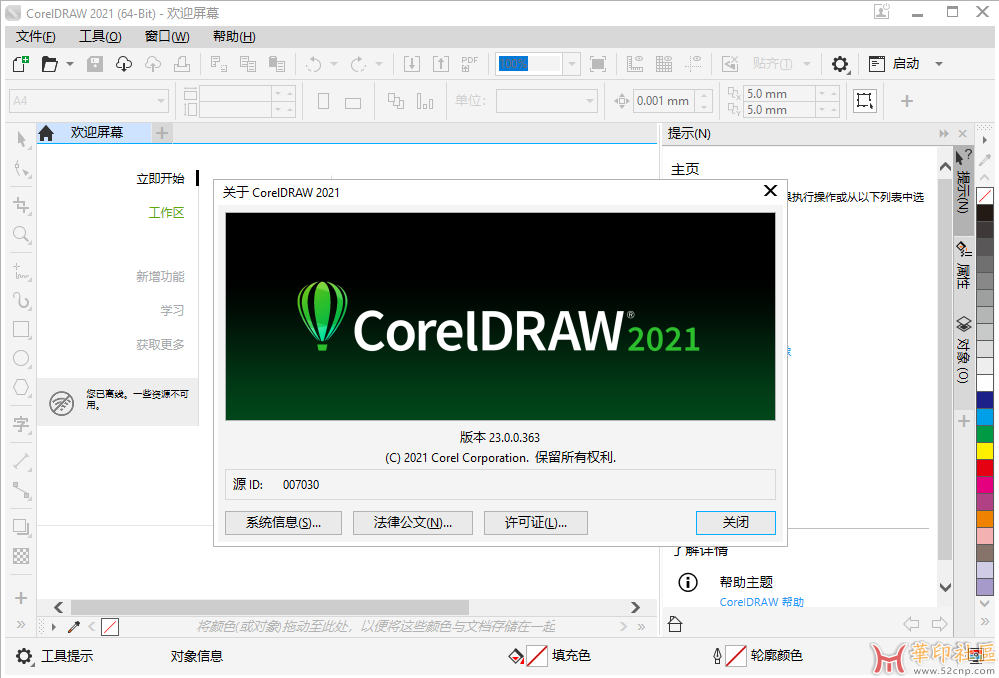Open the 文件(F) menu
The height and width of the screenshot is (678, 999).
click(x=36, y=36)
